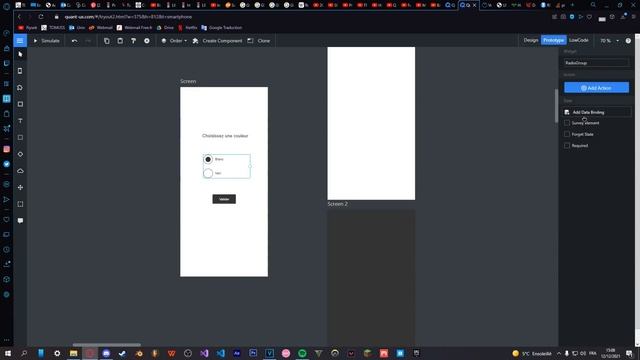This screenshot has width=640, height=360.
Task: Click Add Data Binding
Action: coord(596,112)
